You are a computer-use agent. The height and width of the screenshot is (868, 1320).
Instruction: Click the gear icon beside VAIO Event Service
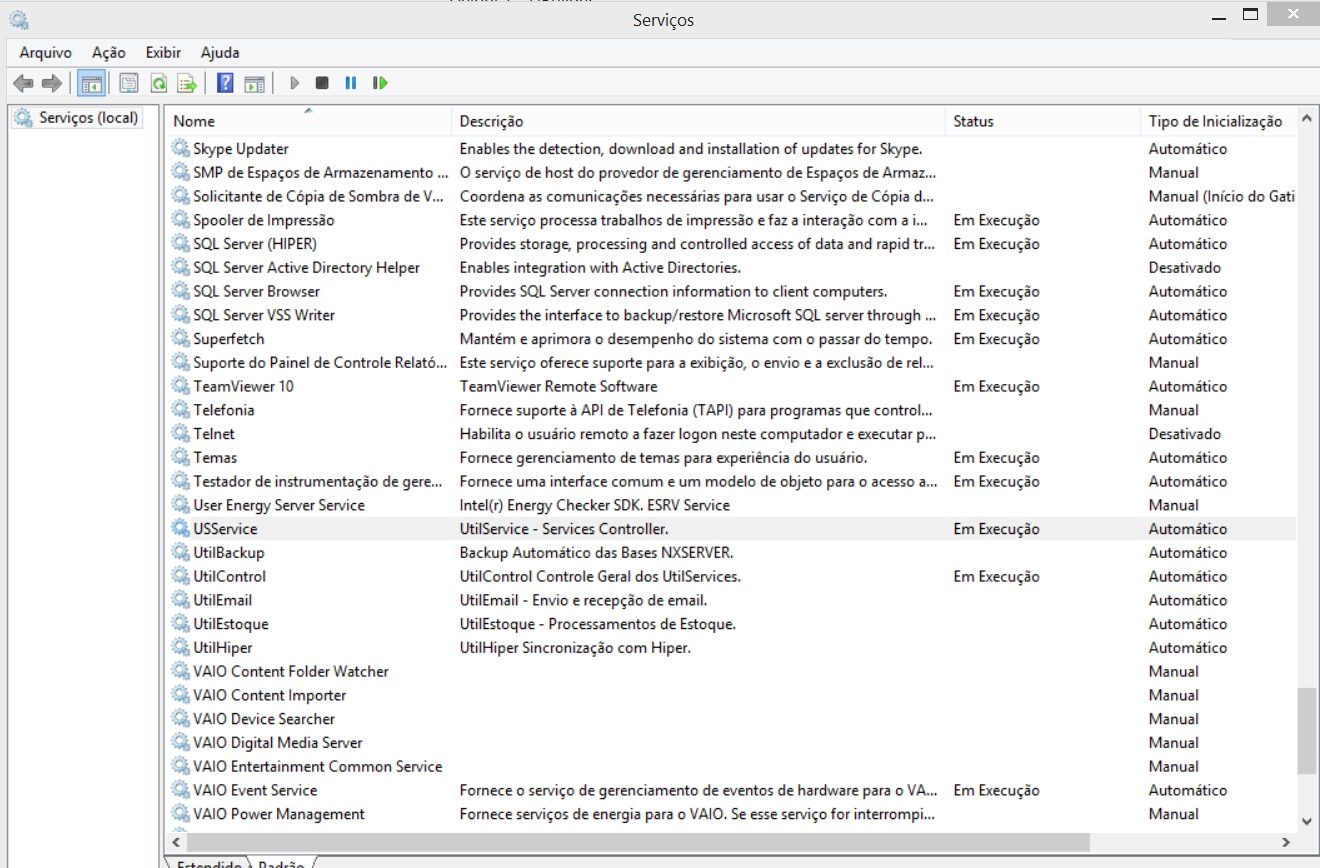180,790
